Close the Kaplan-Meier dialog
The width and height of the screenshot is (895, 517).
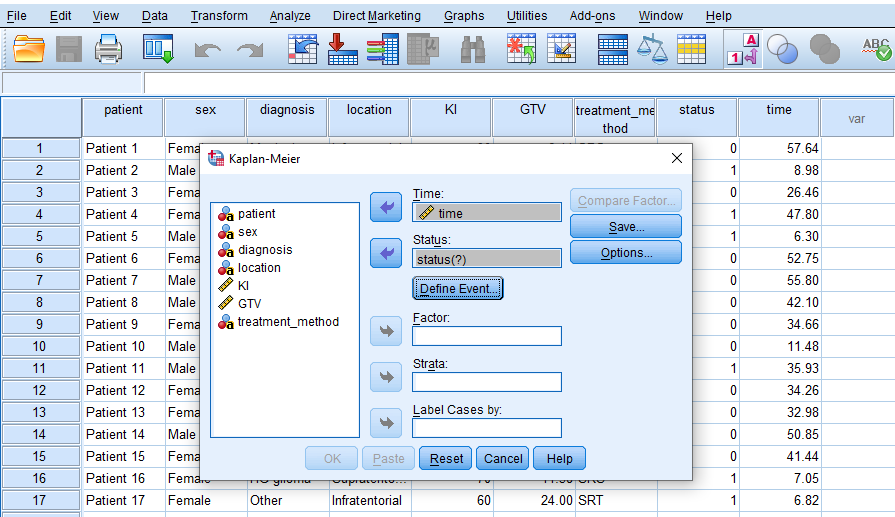(677, 158)
